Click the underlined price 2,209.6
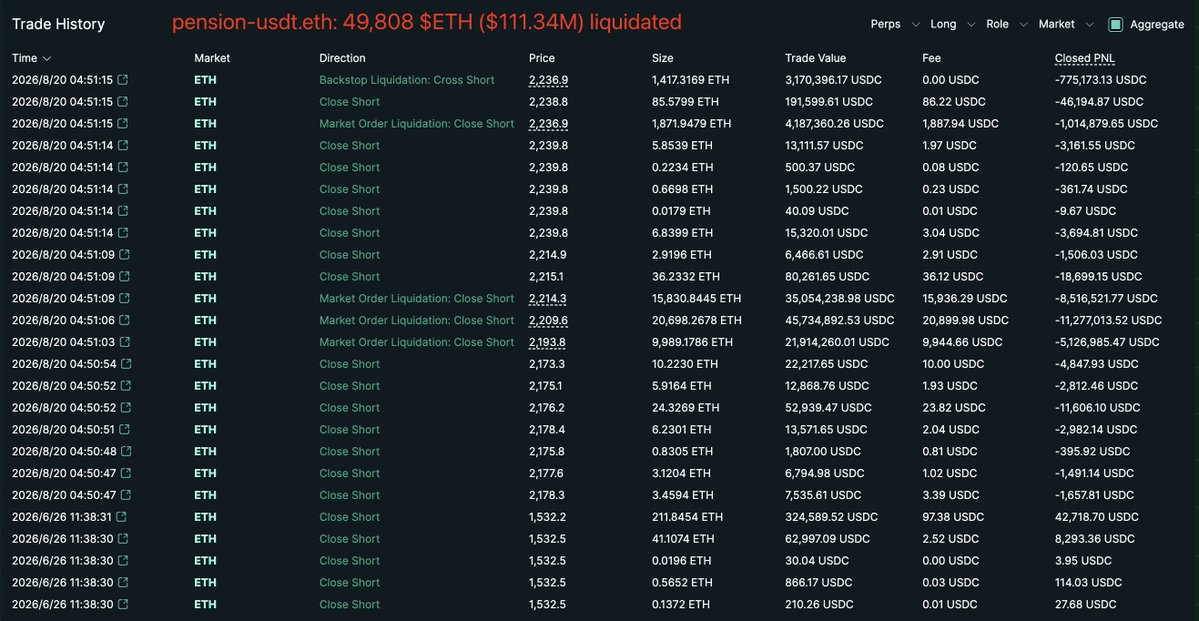 [548, 320]
